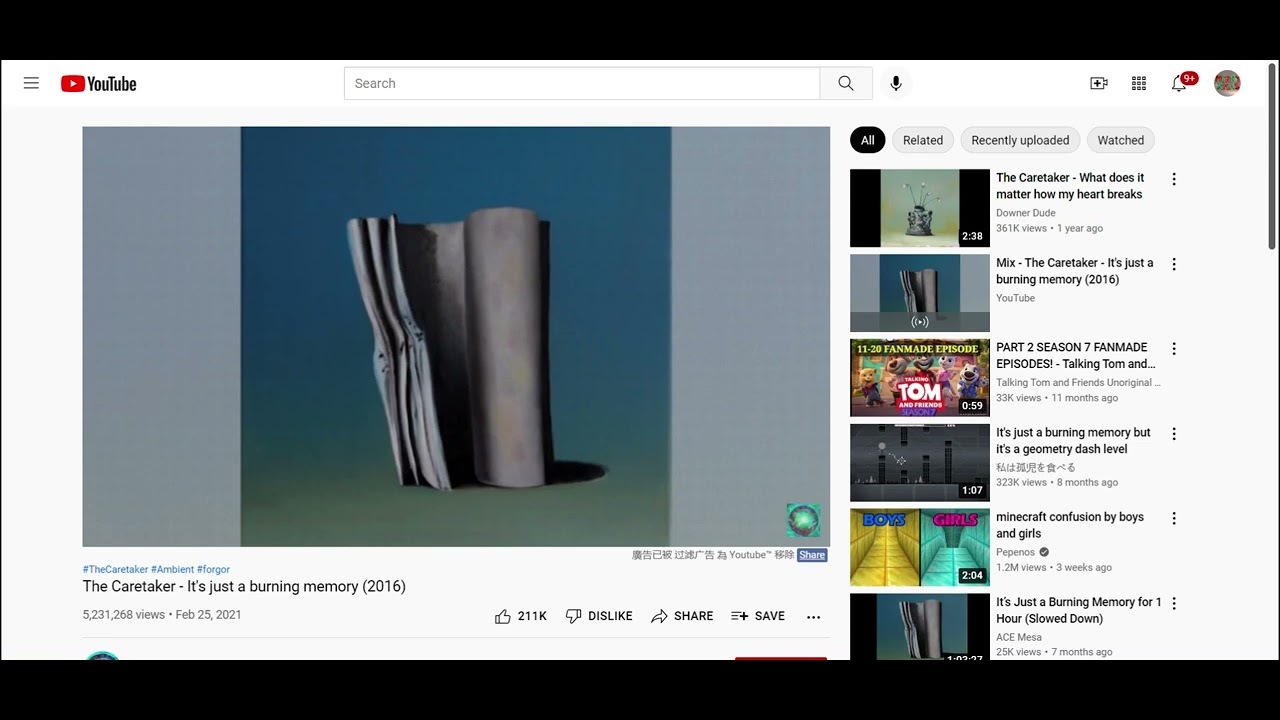Click geometry dash thumbnail 1:07
The height and width of the screenshot is (720, 1280).
click(x=920, y=463)
